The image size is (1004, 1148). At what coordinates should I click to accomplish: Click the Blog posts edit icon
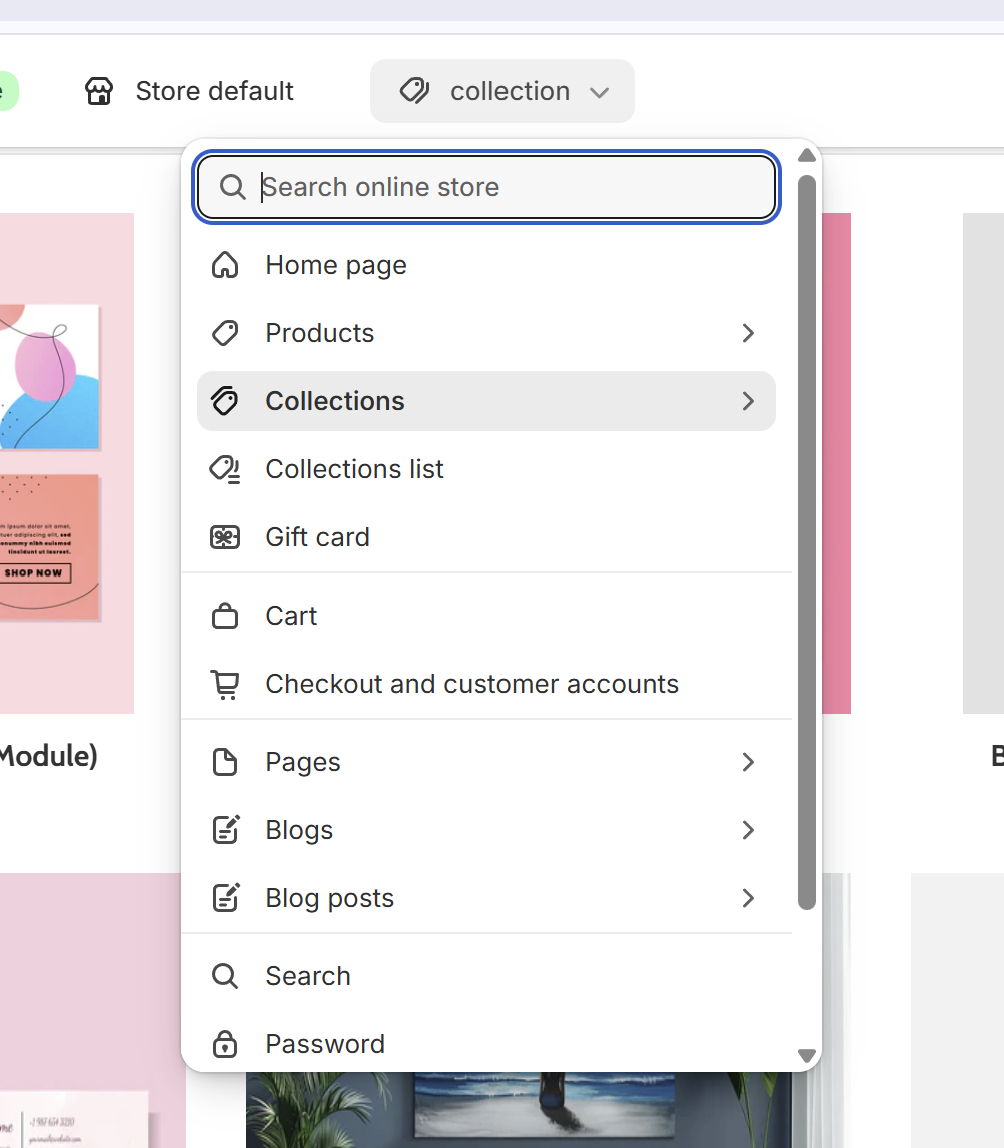[225, 898]
